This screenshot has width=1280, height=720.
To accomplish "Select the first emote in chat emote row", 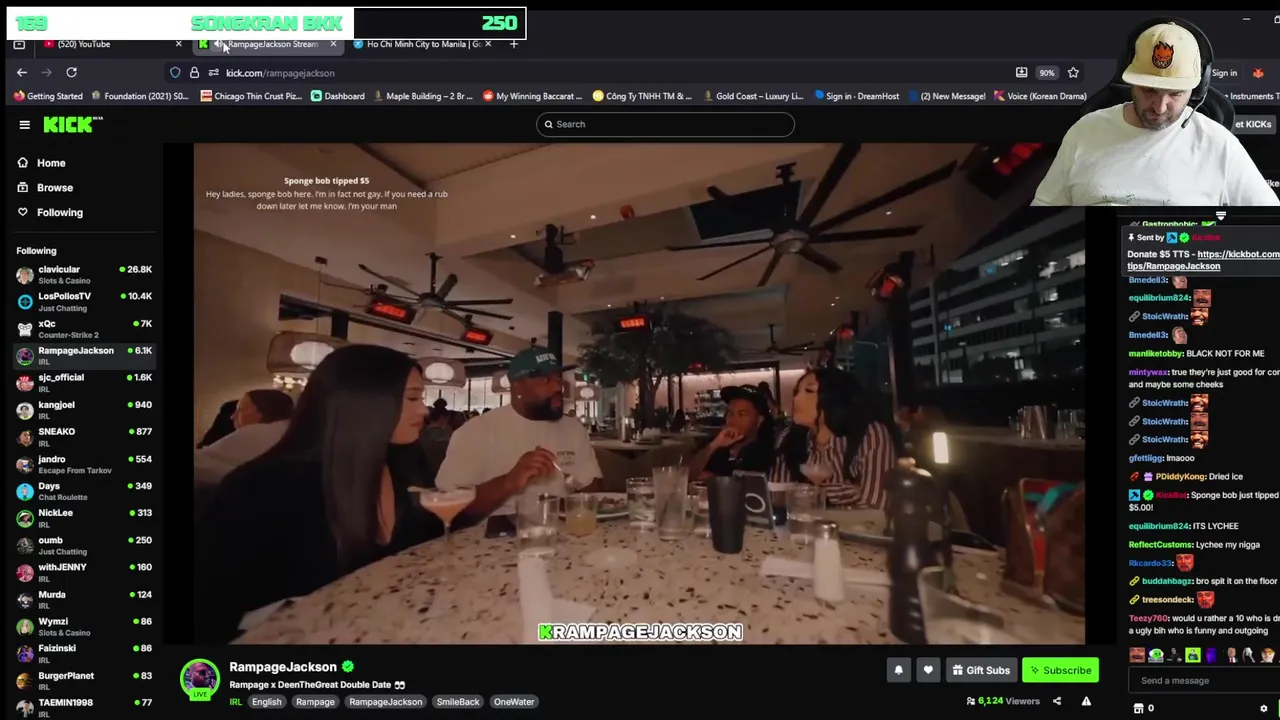I will coord(1137,656).
